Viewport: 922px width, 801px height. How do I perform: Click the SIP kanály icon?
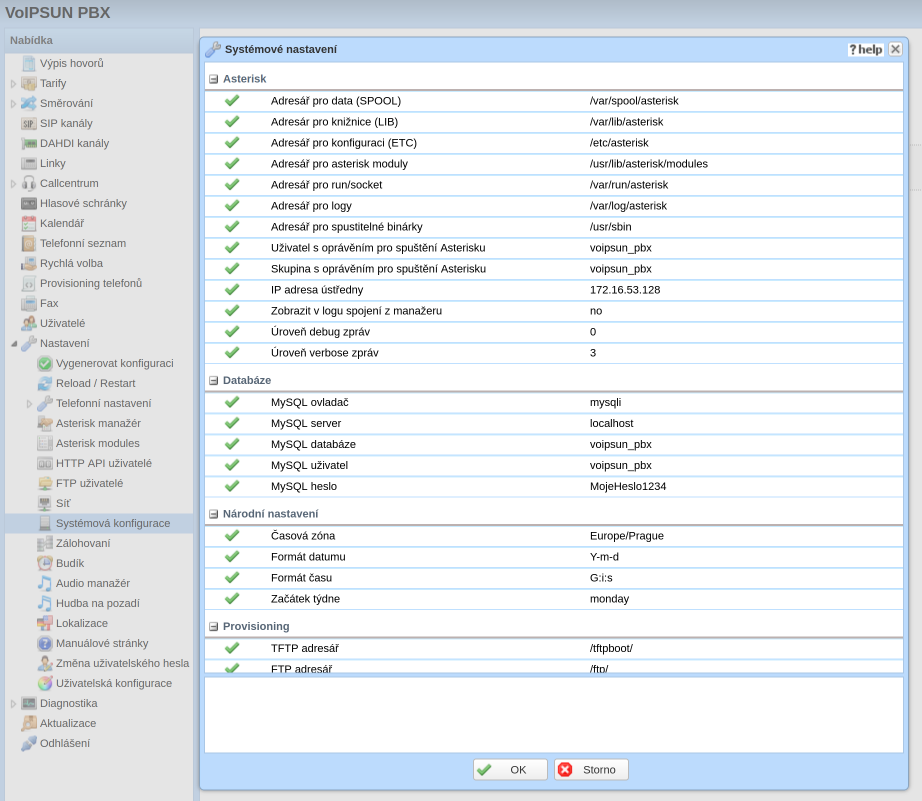[28, 124]
